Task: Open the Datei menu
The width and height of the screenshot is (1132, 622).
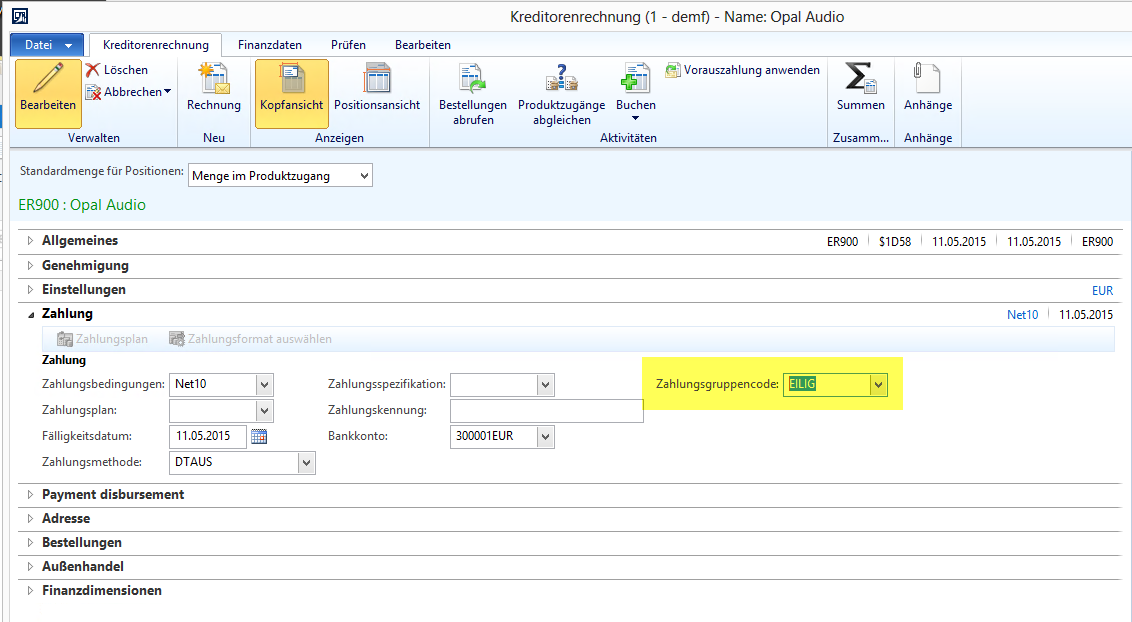Action: tap(47, 45)
